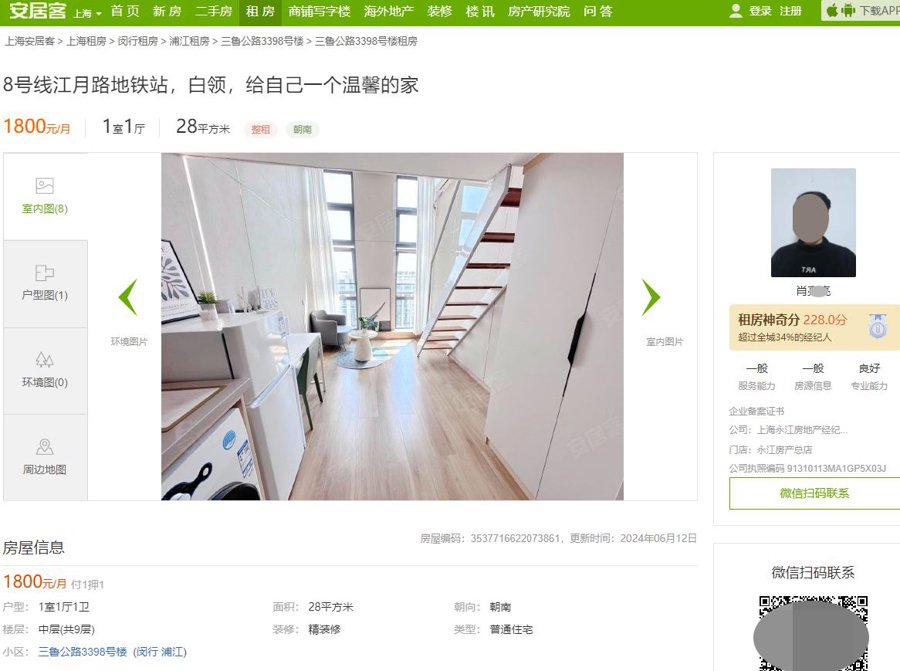Click the user account icon beside 登录
The height and width of the screenshot is (671, 900).
[735, 11]
